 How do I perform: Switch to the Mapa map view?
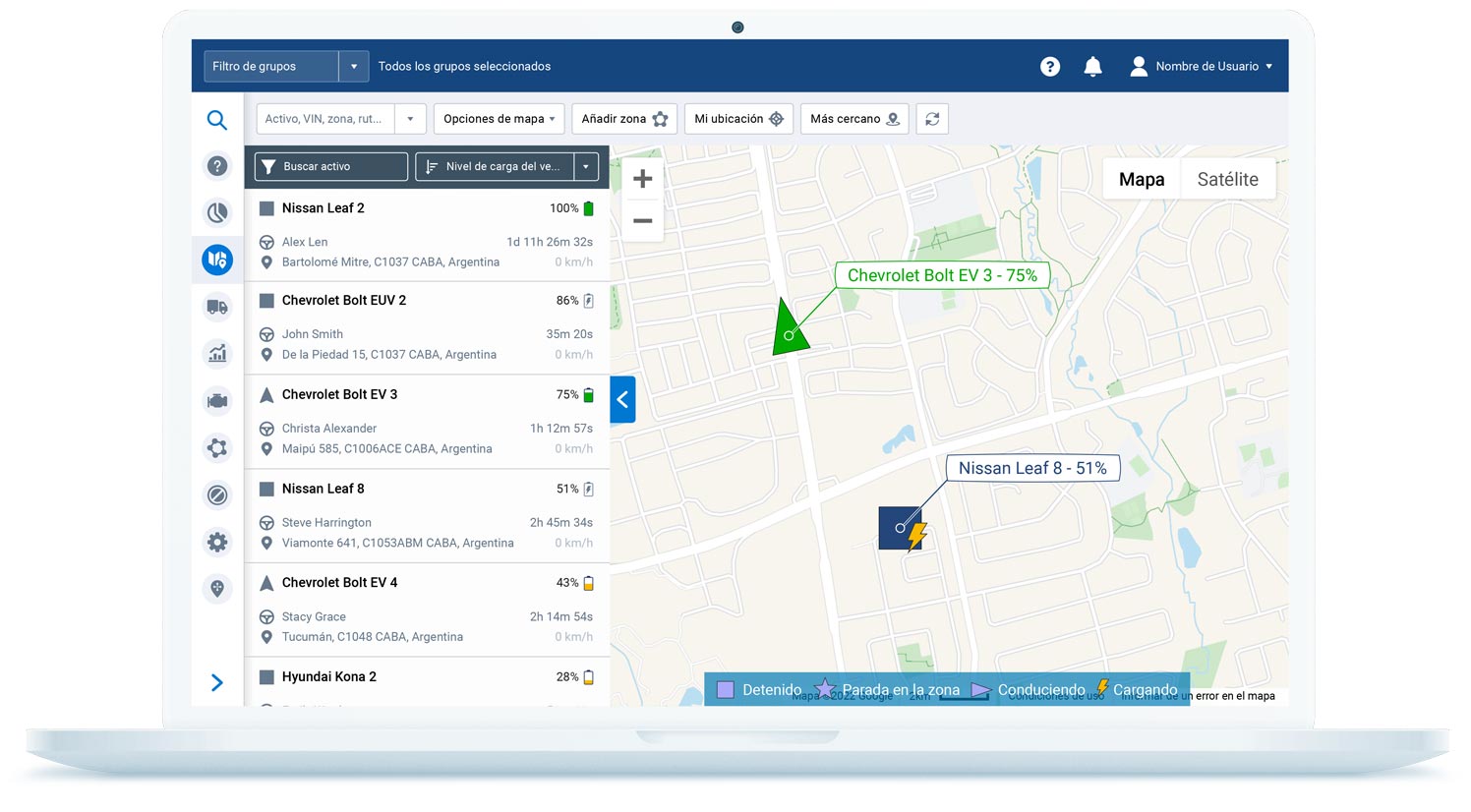tap(1142, 179)
